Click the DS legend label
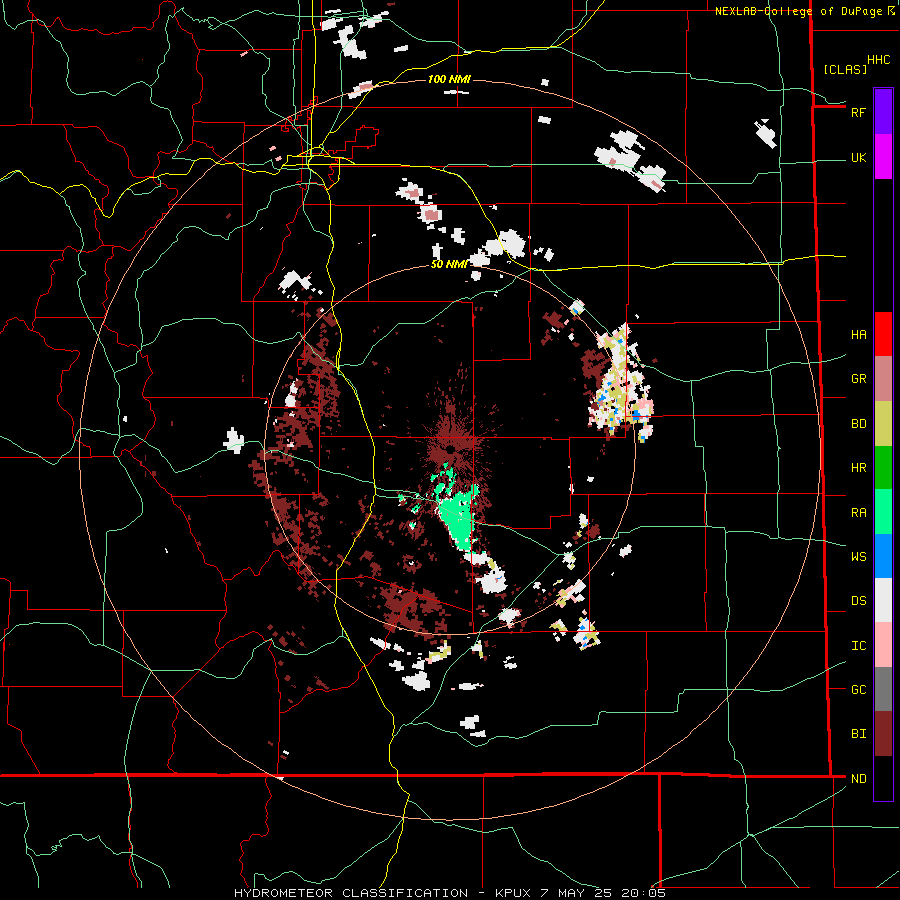The width and height of the screenshot is (900, 900). (858, 601)
